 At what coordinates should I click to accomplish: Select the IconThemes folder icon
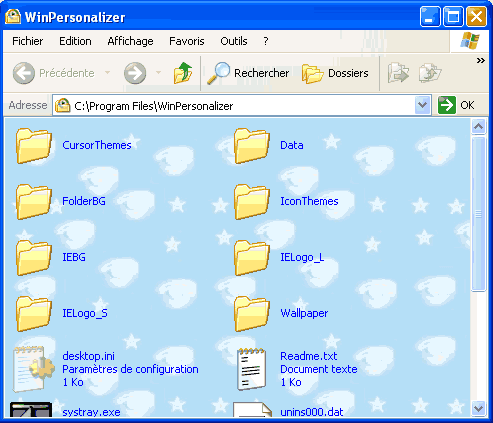click(x=252, y=202)
